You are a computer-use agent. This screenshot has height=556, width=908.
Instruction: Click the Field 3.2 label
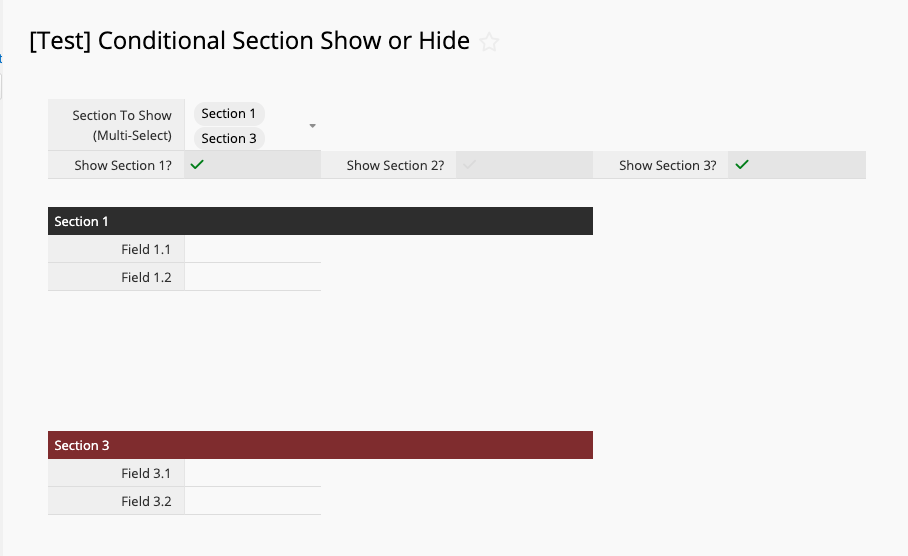click(x=146, y=501)
